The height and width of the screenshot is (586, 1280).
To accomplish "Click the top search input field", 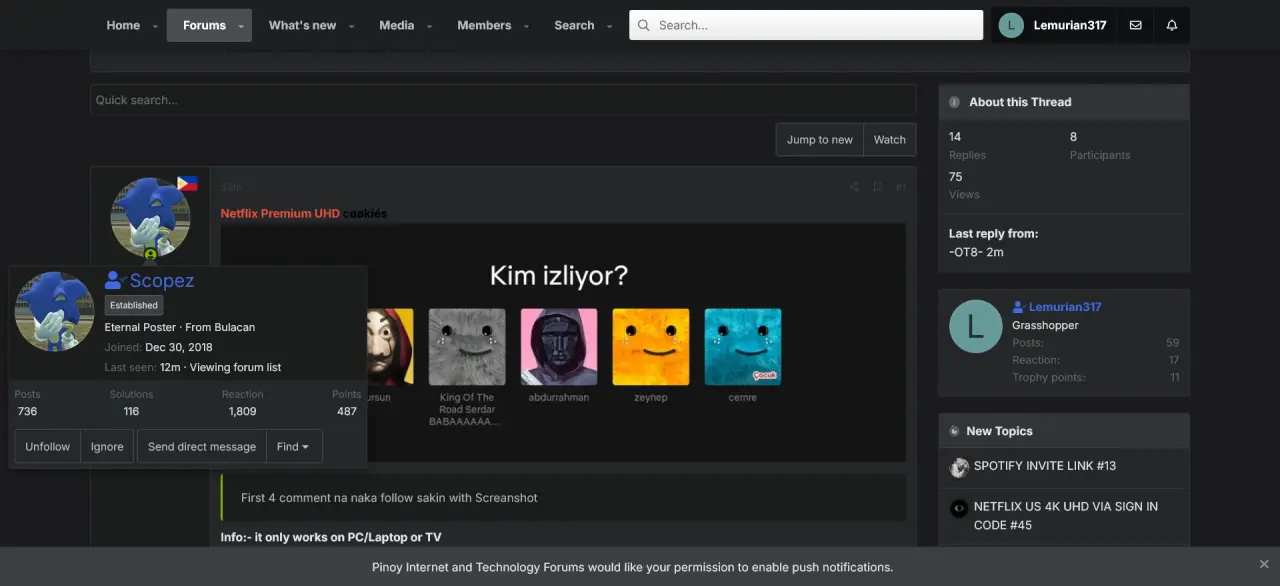I will 806,25.
